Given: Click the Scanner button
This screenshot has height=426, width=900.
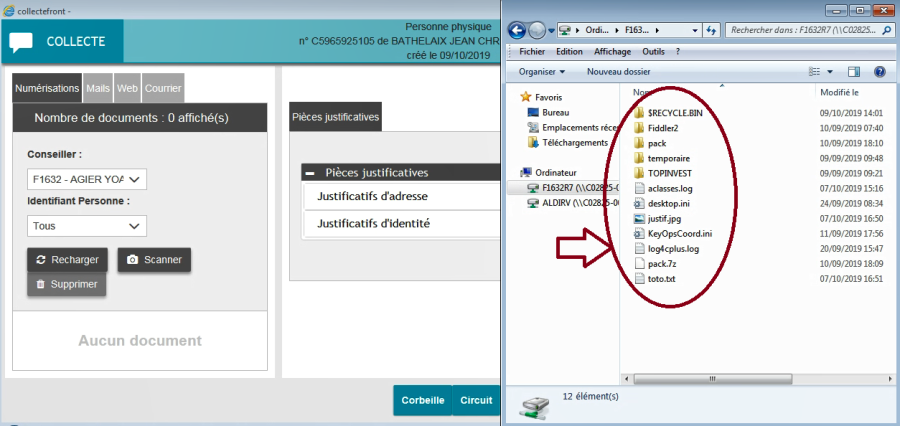Looking at the screenshot, I should (154, 260).
